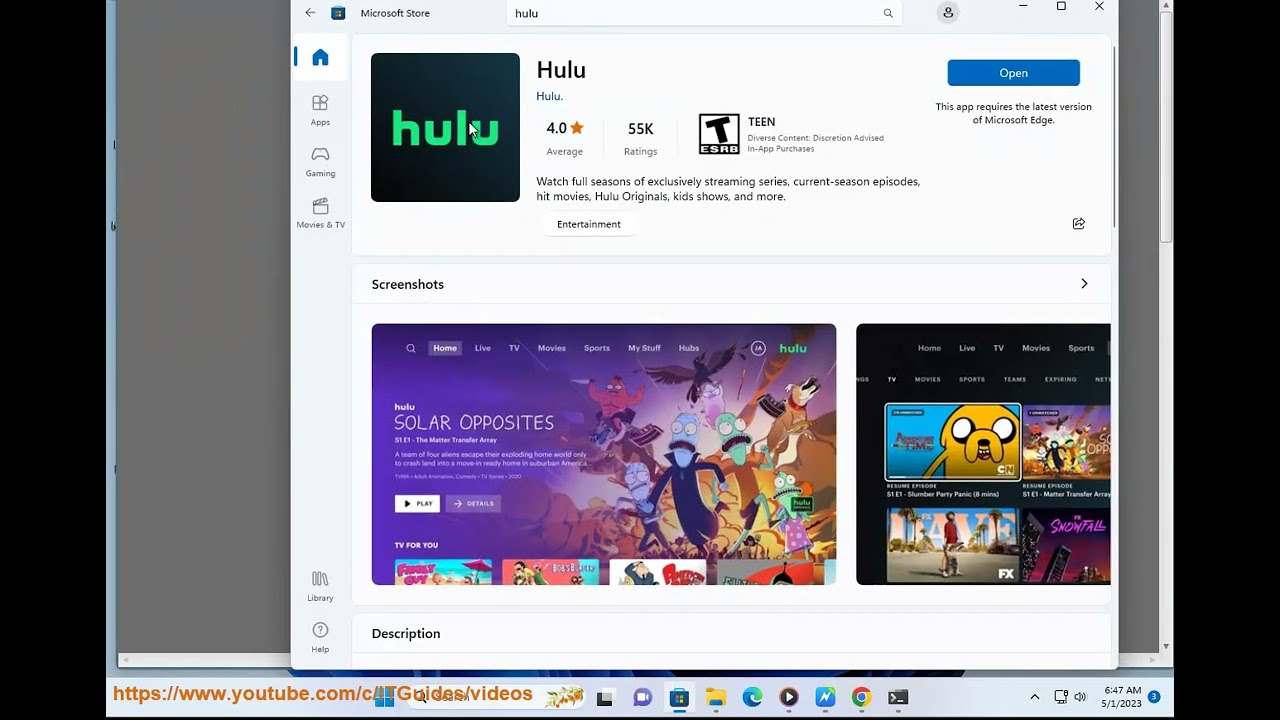Image resolution: width=1280 pixels, height=720 pixels.
Task: Expand Screenshots with the chevron arrow
Action: click(x=1084, y=284)
